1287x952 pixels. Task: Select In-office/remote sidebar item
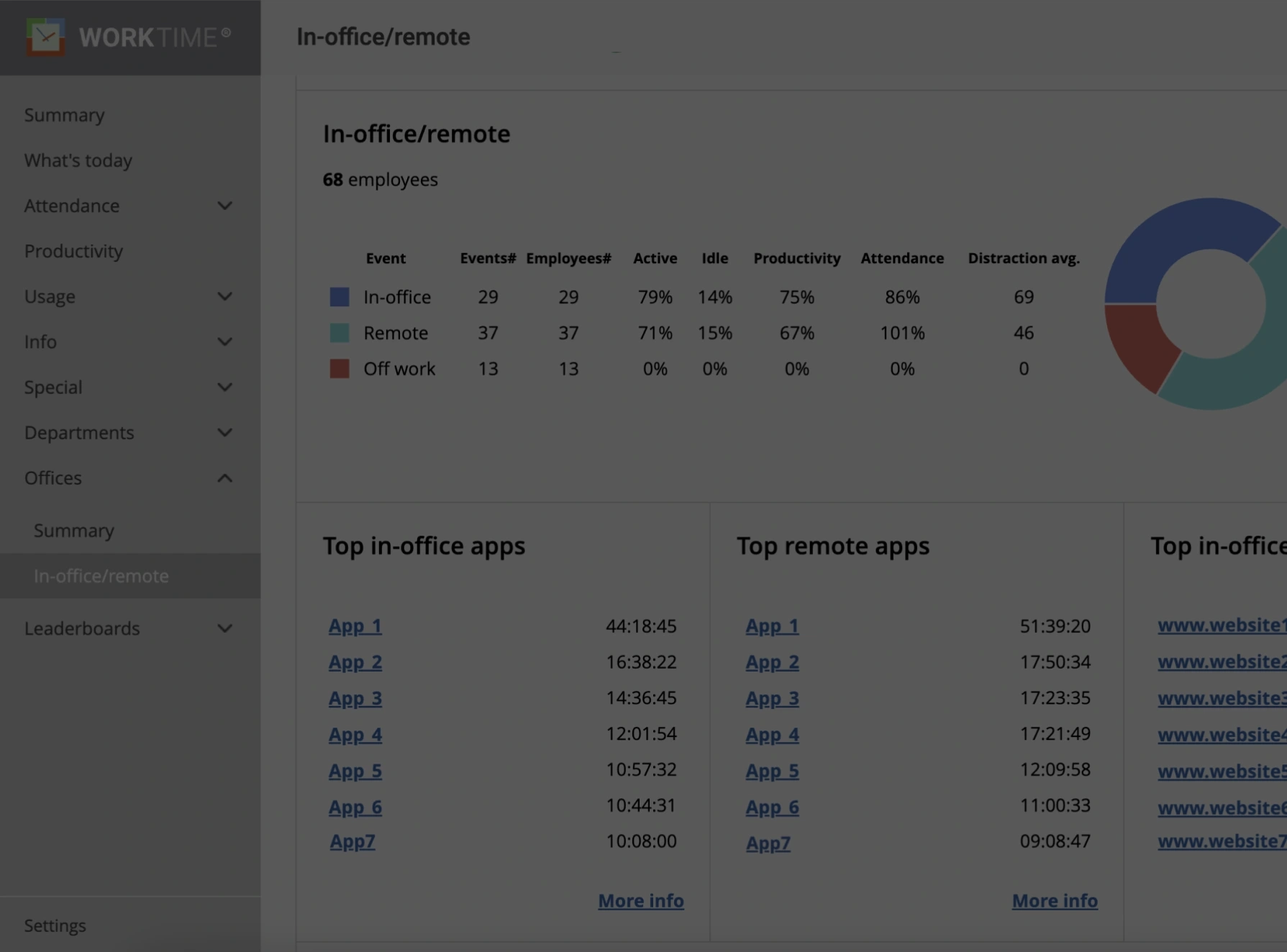[x=130, y=576]
